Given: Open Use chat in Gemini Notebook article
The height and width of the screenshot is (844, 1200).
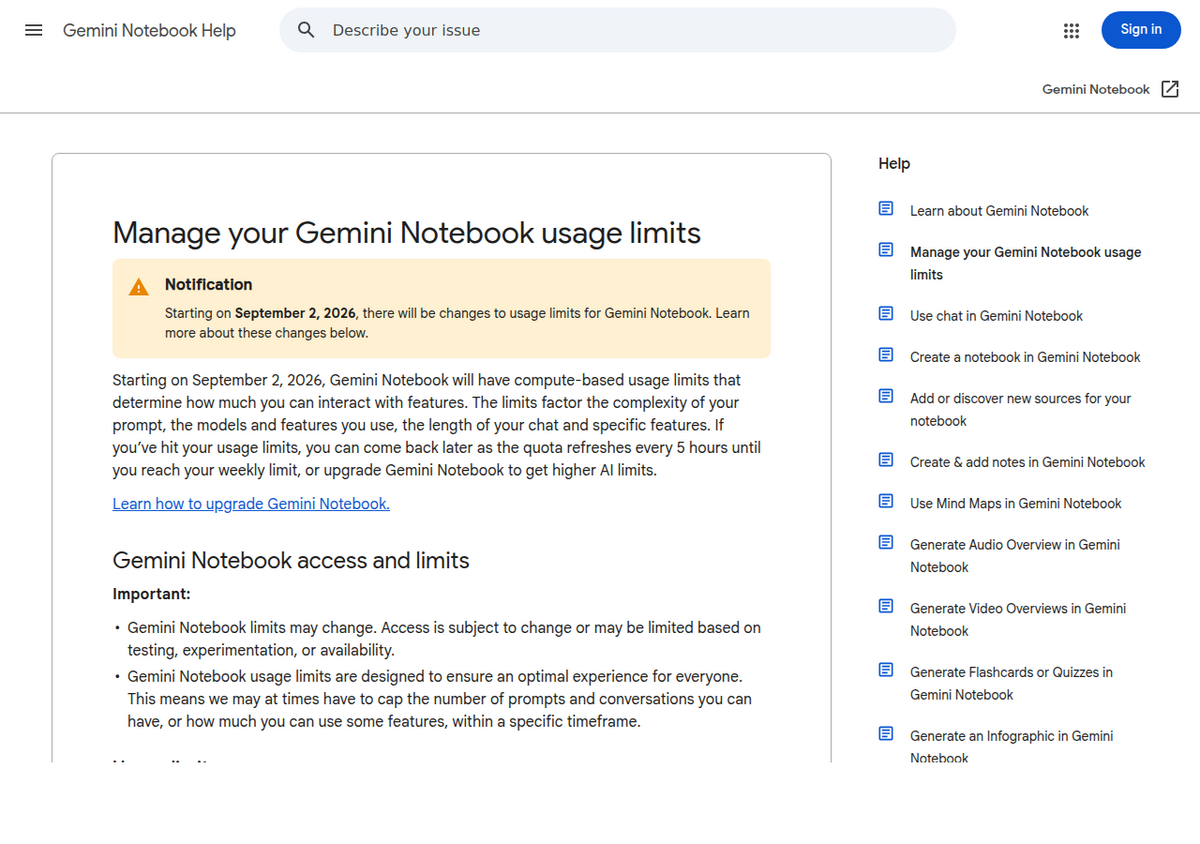Looking at the screenshot, I should pyautogui.click(x=996, y=315).
